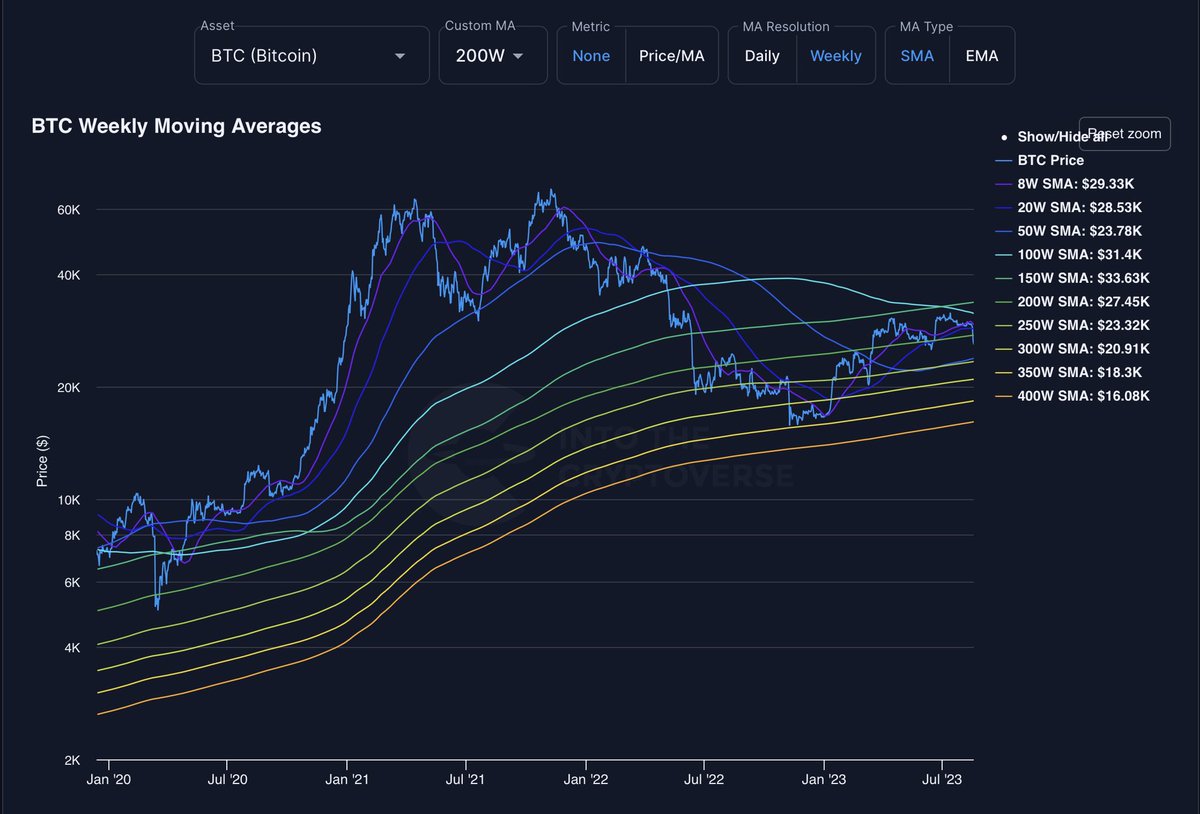This screenshot has height=814, width=1200.
Task: Click the light-green 250W SMA color marker
Action: (1001, 325)
